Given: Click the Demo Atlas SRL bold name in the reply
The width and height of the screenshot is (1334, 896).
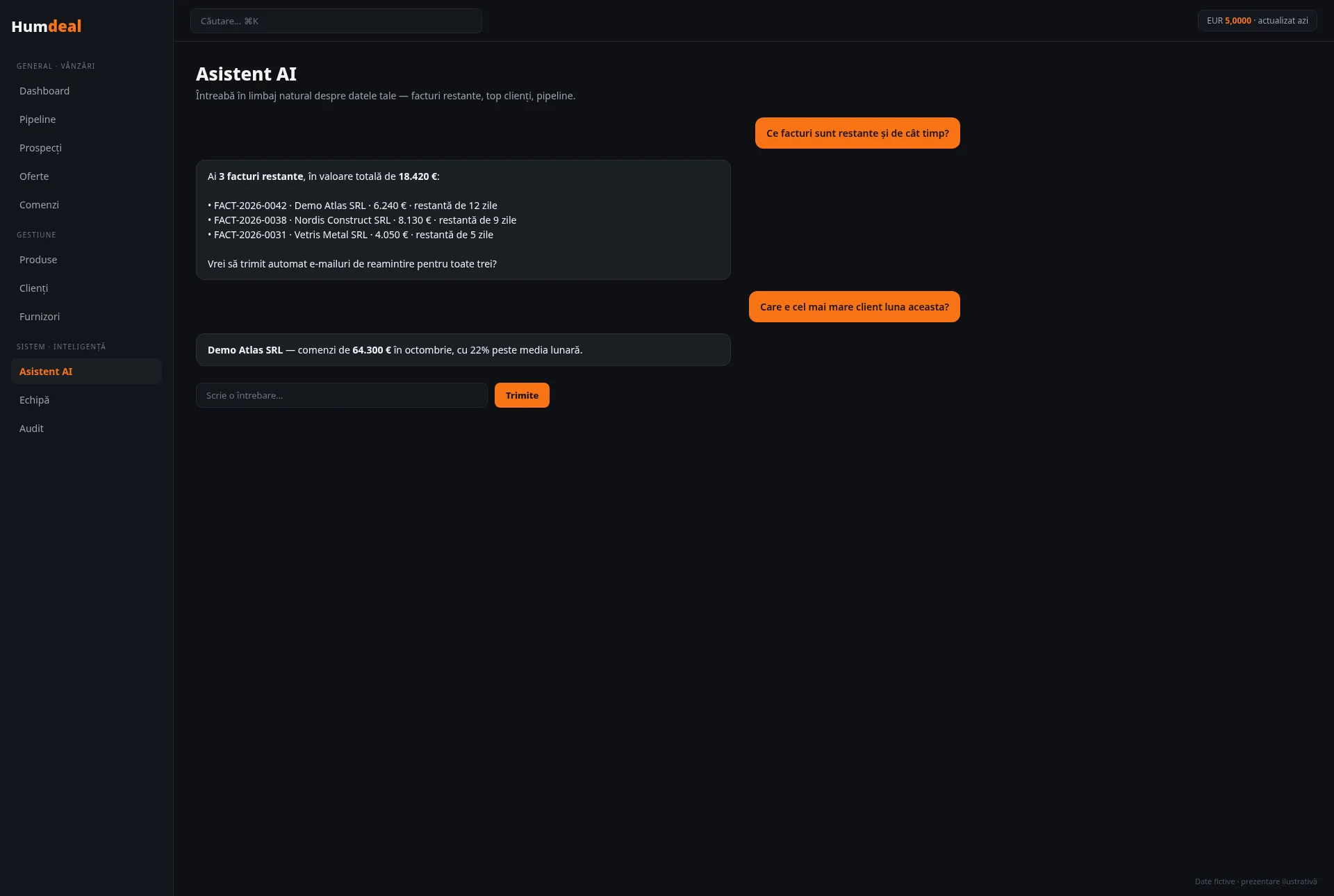Looking at the screenshot, I should coord(245,350).
